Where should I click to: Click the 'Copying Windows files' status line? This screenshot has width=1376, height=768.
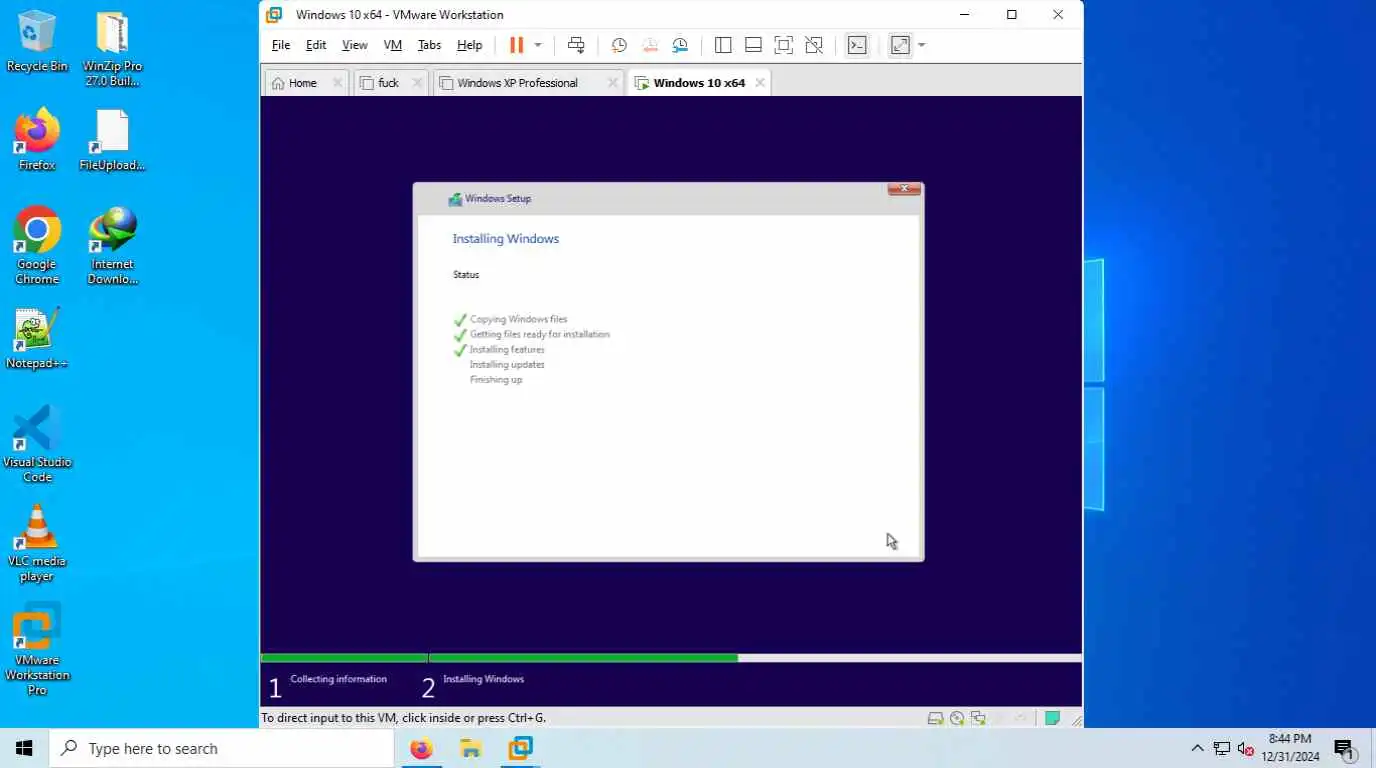pos(518,320)
